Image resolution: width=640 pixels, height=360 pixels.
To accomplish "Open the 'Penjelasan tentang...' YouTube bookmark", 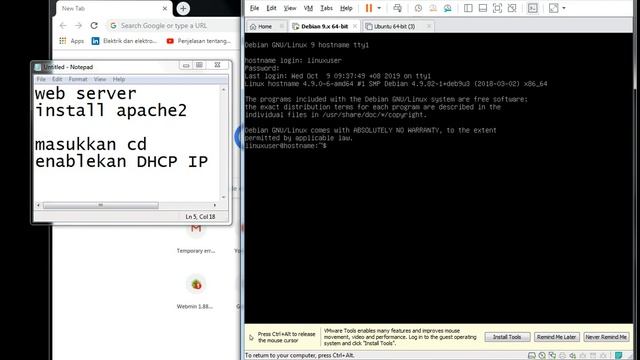I will click(x=199, y=41).
